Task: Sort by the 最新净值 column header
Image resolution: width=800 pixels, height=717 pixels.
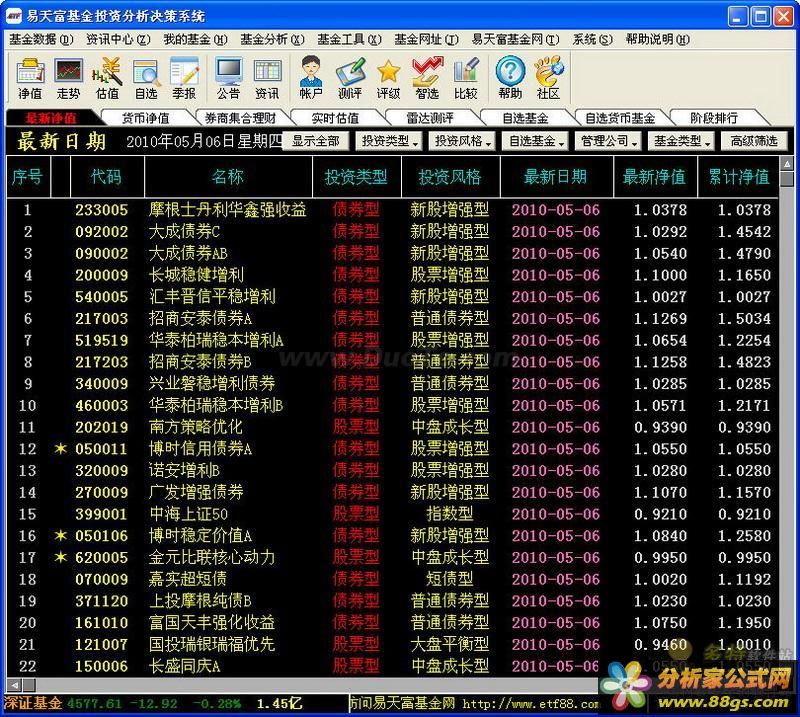Action: pyautogui.click(x=655, y=177)
